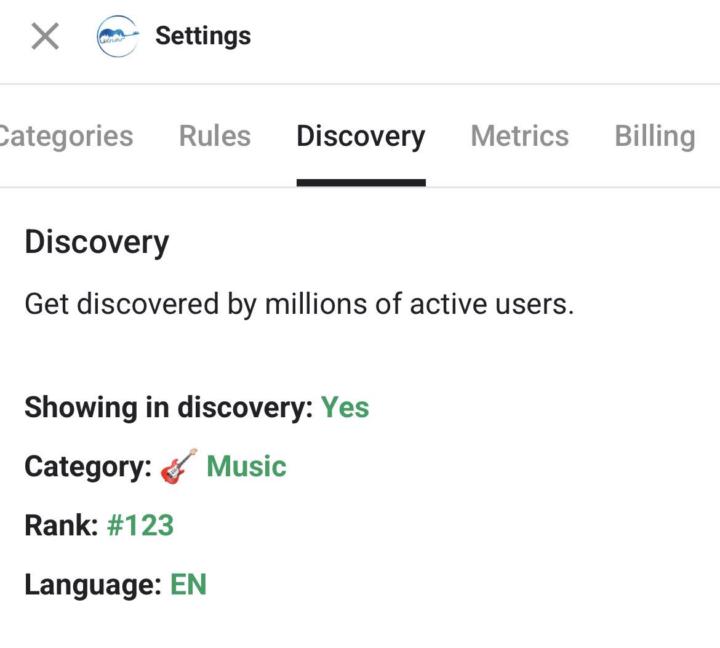Viewport: 720px width, 648px height.
Task: Tap the 'Rank:' label text
Action: point(61,525)
